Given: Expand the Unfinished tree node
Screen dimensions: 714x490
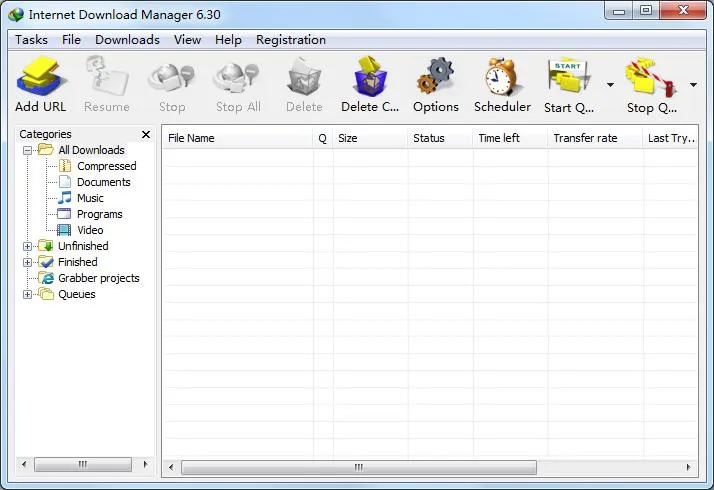Looking at the screenshot, I should tap(27, 246).
